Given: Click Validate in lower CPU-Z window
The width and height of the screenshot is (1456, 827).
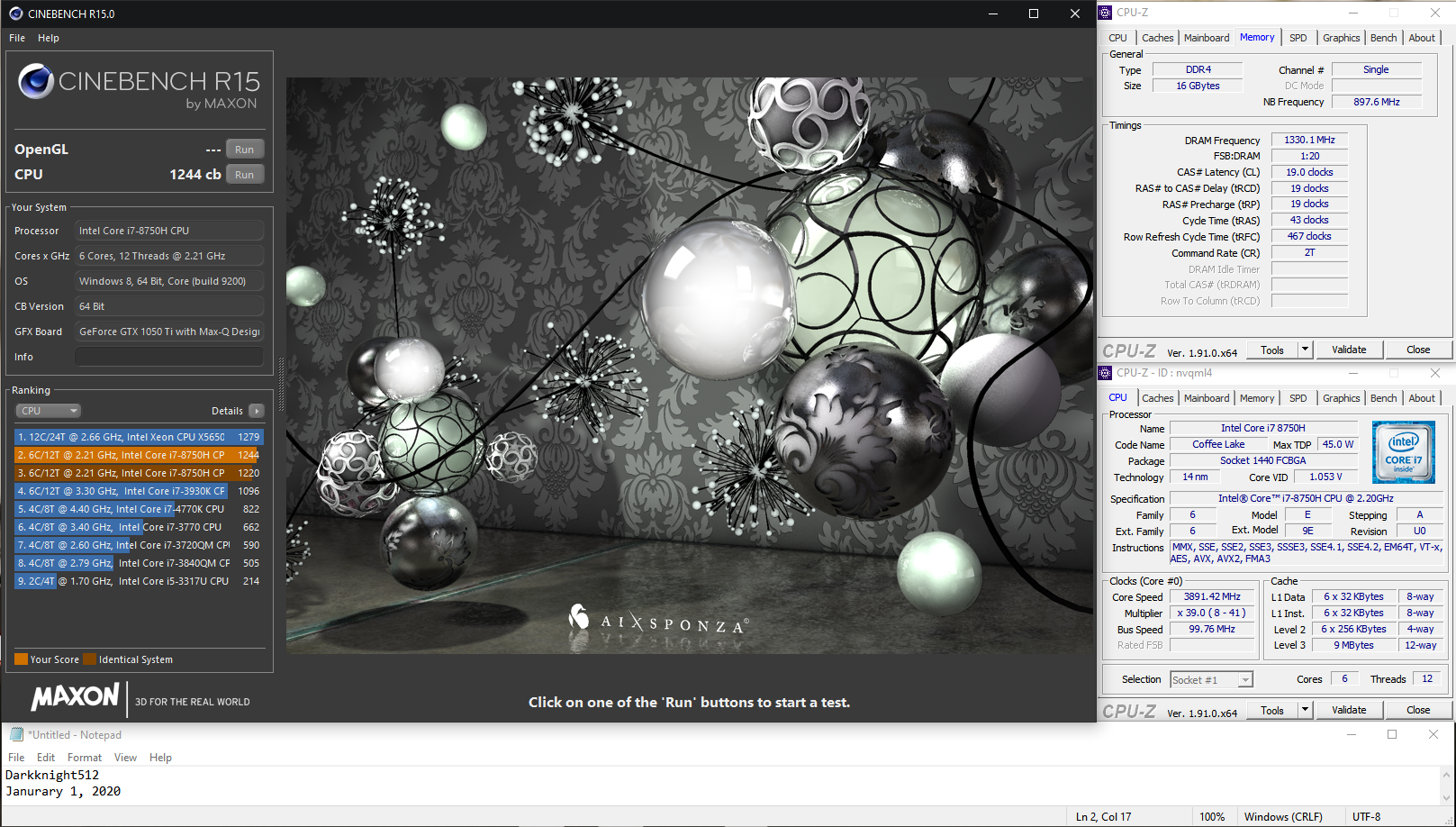Looking at the screenshot, I should point(1349,710).
